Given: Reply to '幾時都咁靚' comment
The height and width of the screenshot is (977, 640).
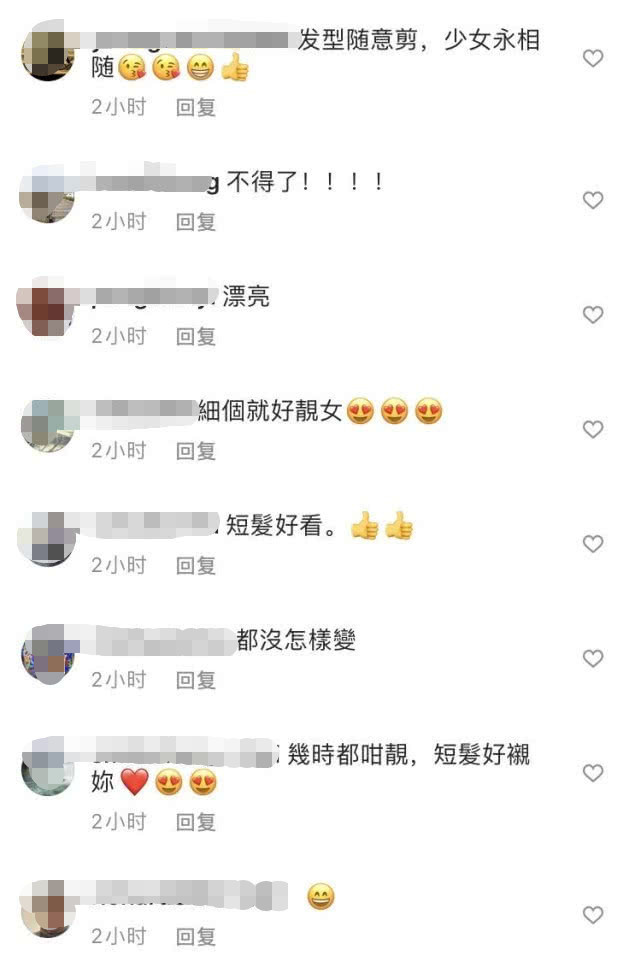Looking at the screenshot, I should tap(196, 822).
